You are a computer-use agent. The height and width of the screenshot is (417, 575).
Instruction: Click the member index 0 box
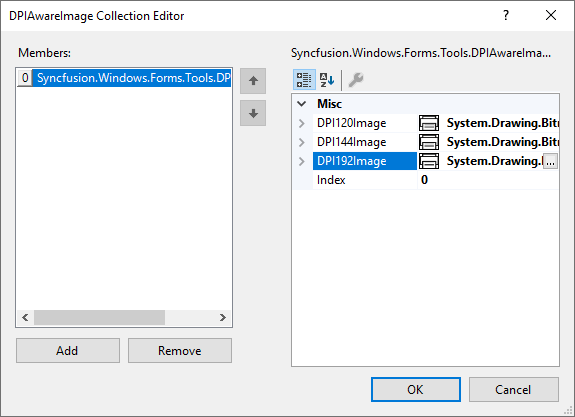(x=25, y=78)
